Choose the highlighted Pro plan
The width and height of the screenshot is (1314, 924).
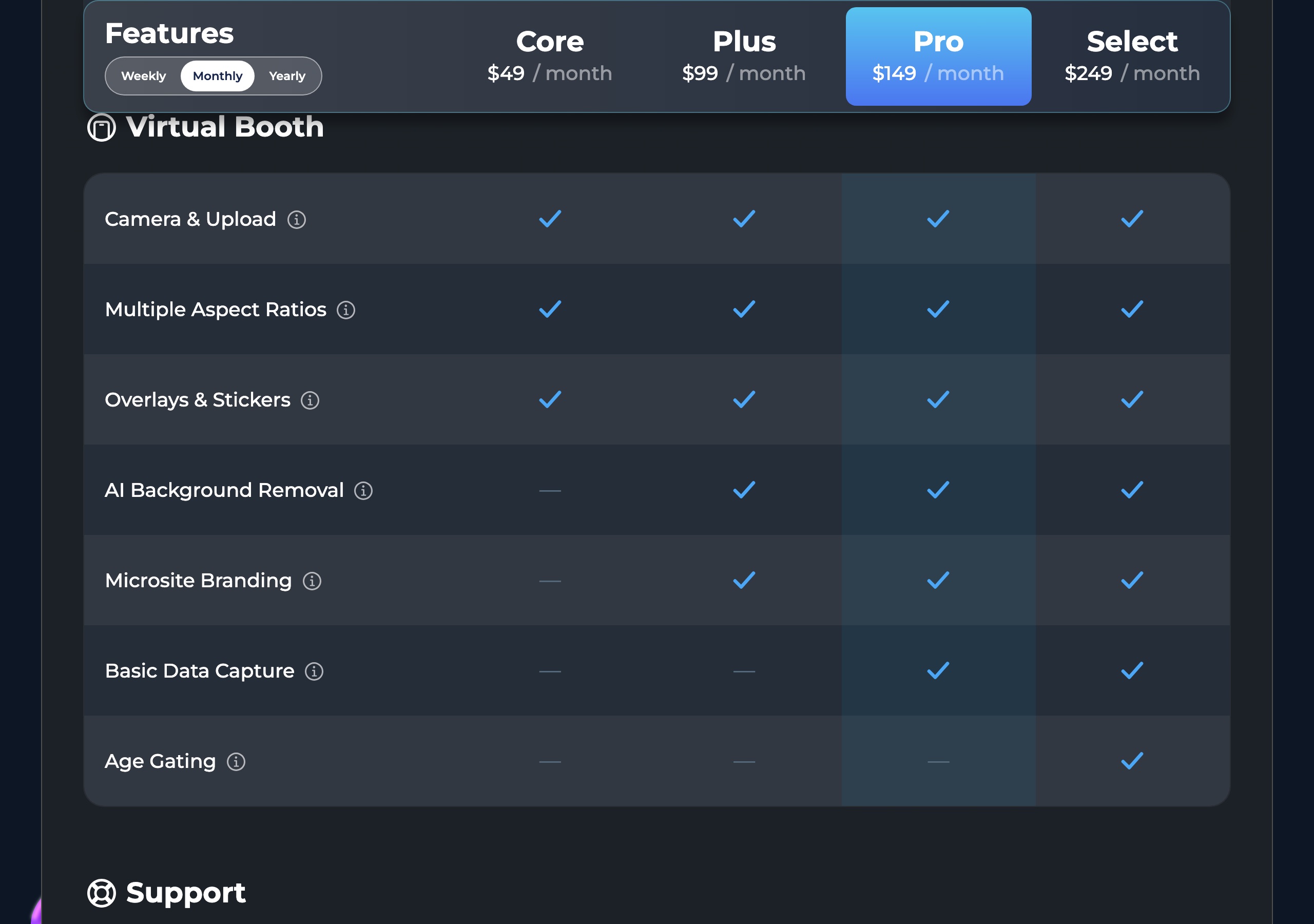pos(939,56)
